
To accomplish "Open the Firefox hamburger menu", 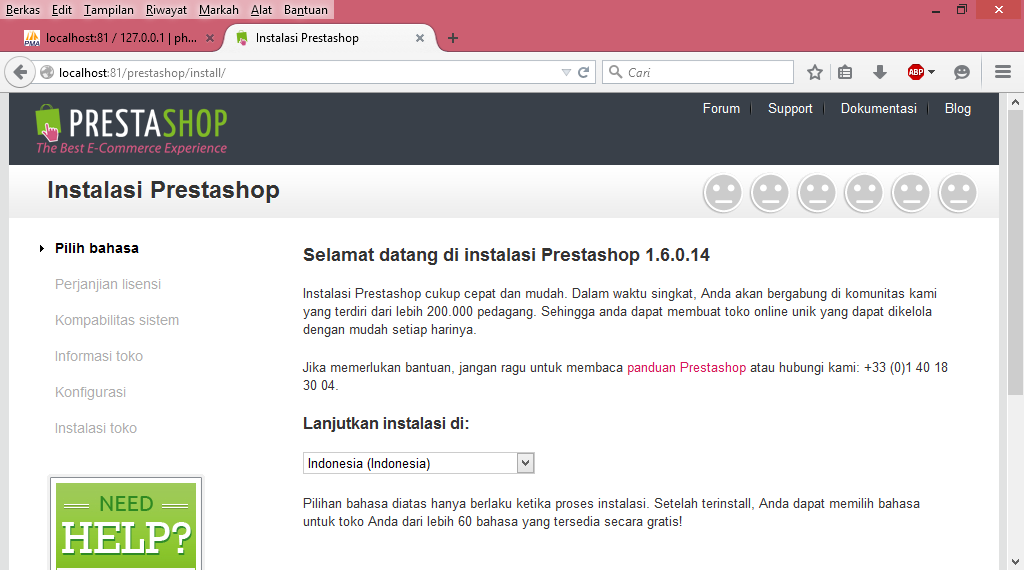I will (1003, 72).
